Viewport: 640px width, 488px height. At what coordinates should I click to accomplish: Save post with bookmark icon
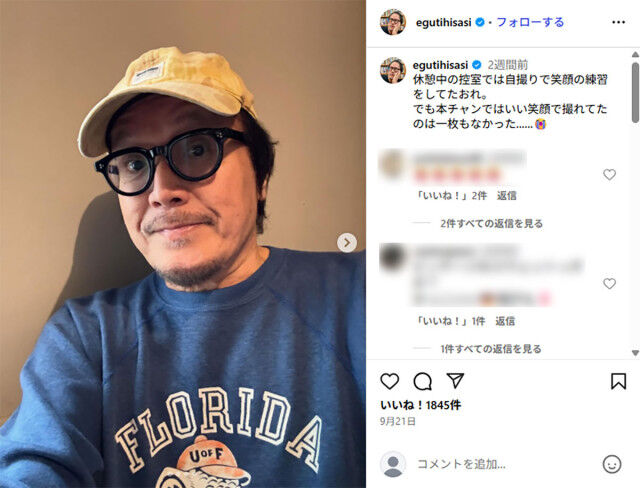tap(618, 382)
